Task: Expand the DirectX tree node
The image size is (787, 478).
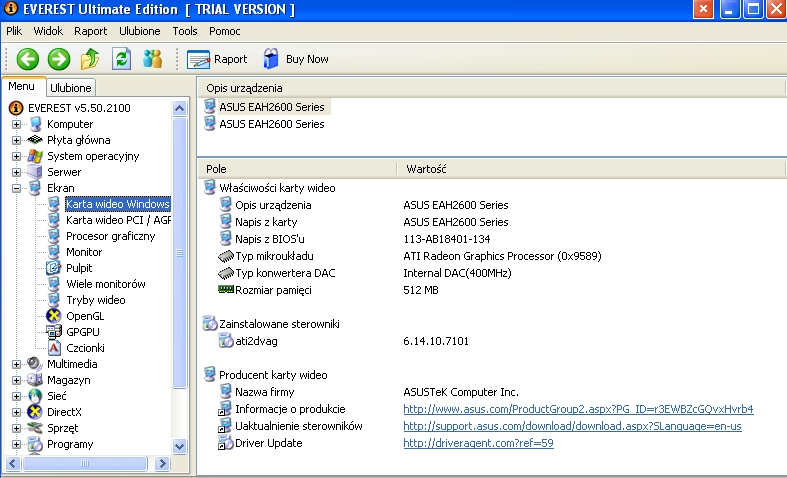Action: [x=17, y=412]
